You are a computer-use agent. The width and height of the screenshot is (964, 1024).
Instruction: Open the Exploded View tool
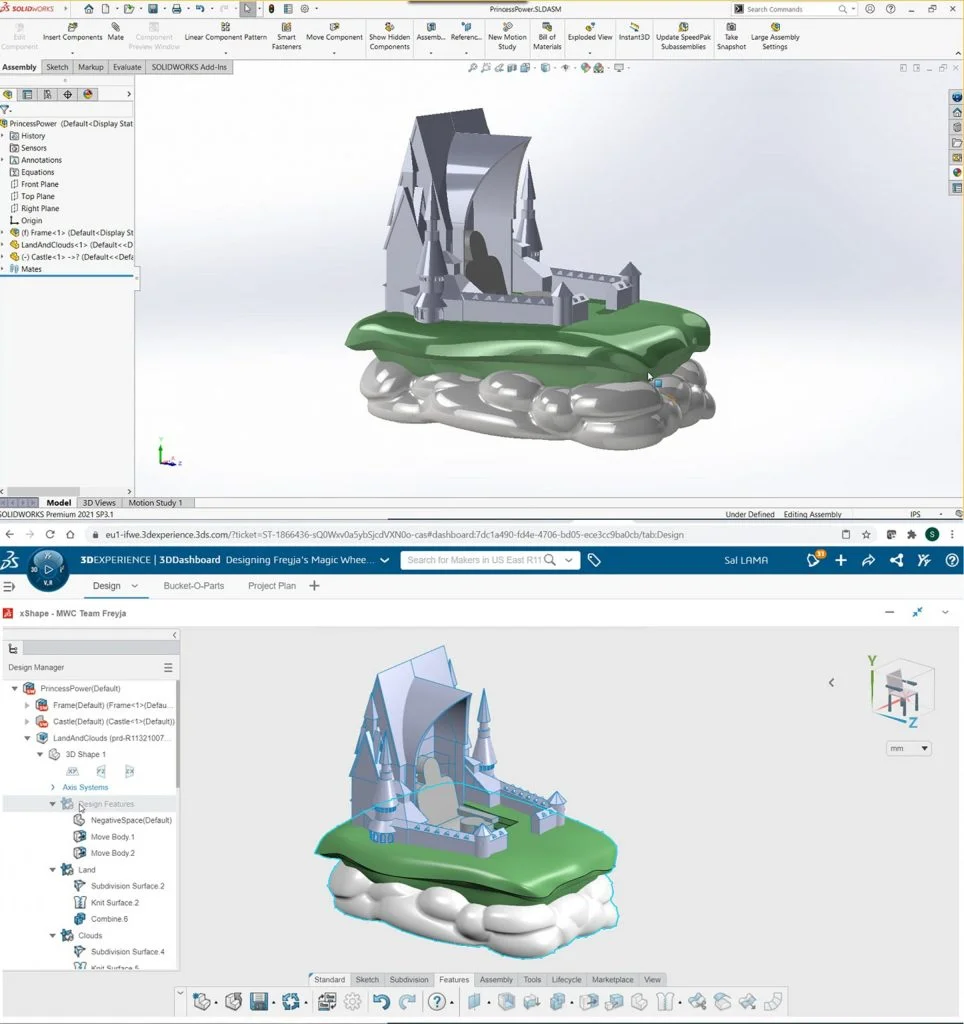click(590, 31)
